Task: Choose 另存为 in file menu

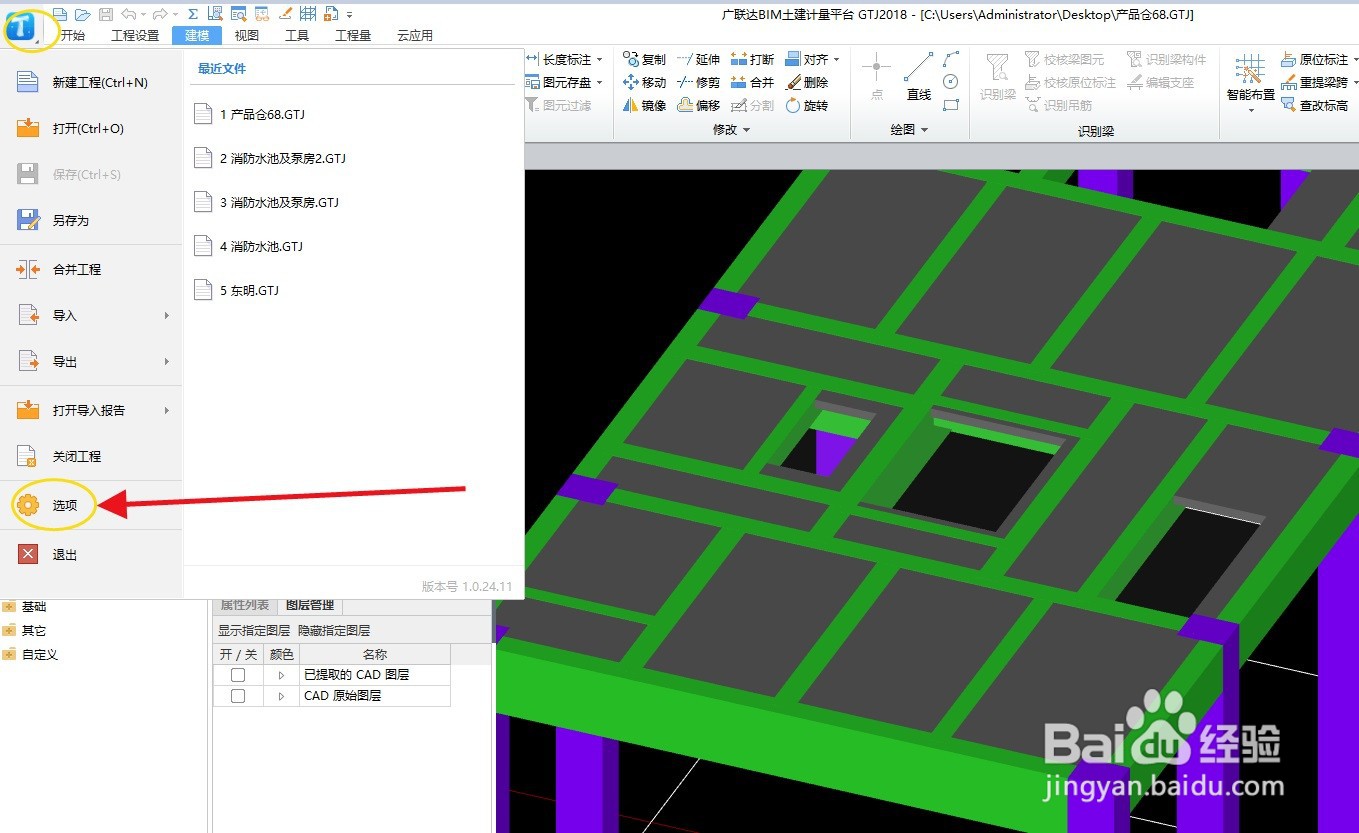Action: point(91,220)
